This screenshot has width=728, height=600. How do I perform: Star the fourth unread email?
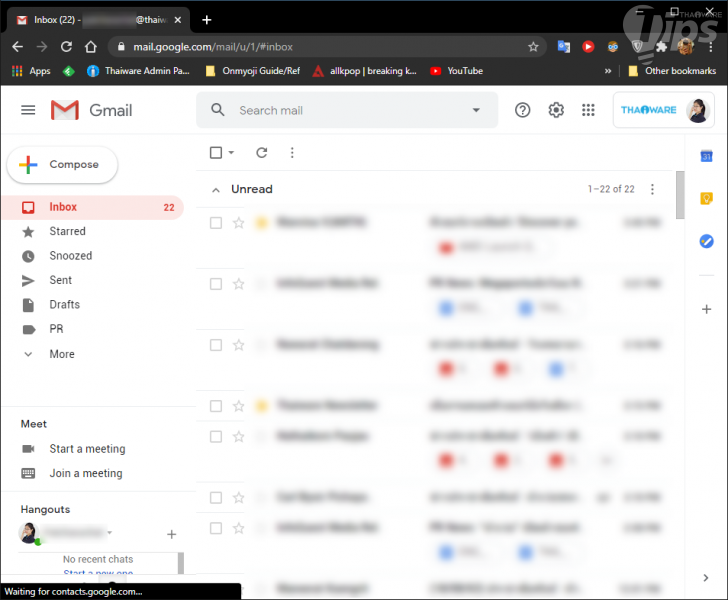point(239,406)
